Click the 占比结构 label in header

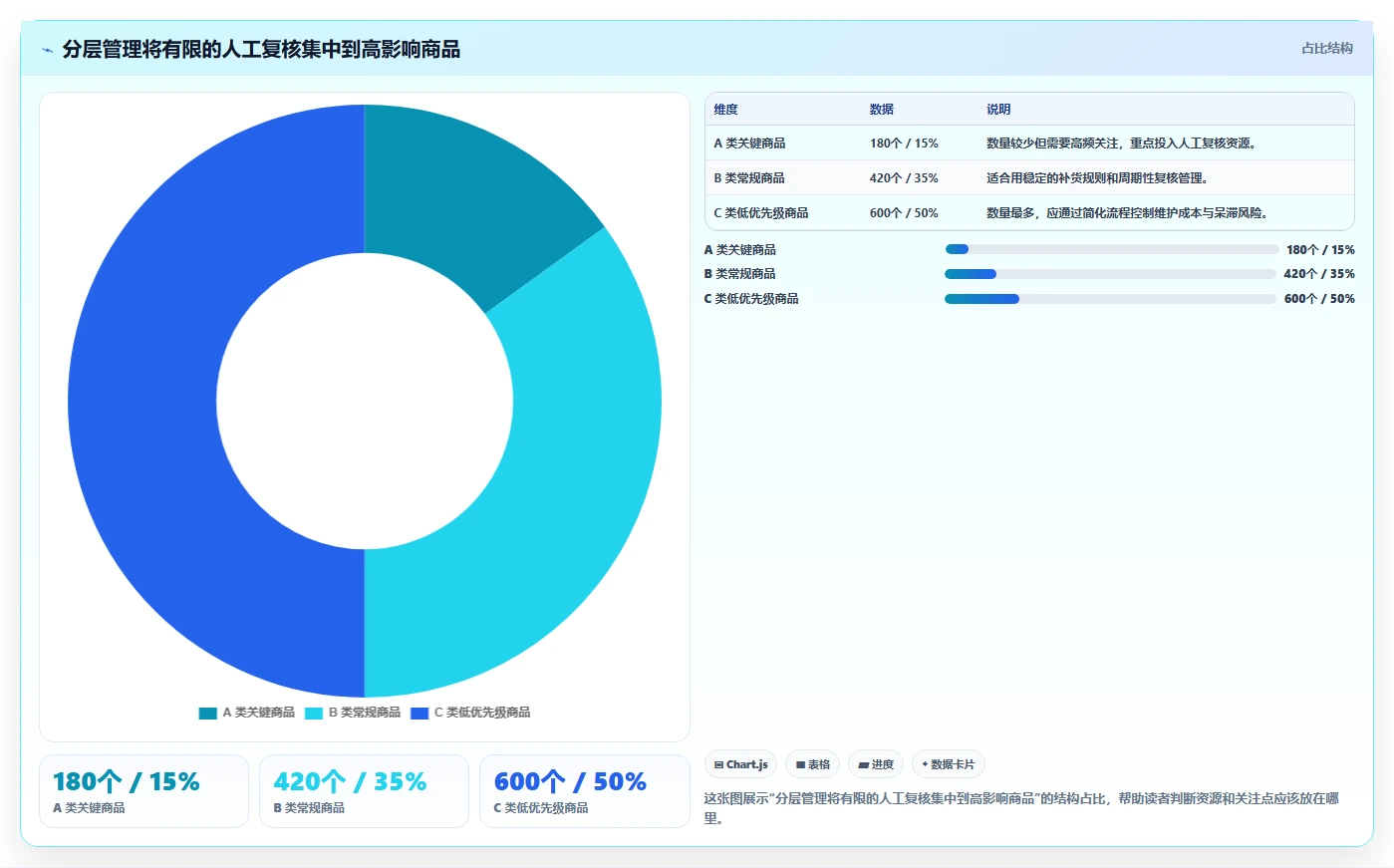click(x=1326, y=48)
